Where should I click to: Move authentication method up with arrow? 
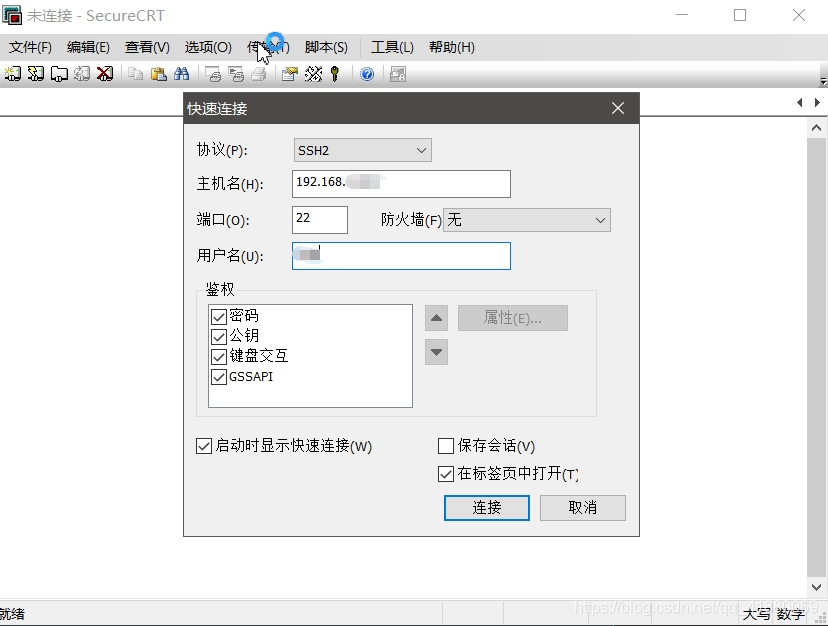[436, 318]
